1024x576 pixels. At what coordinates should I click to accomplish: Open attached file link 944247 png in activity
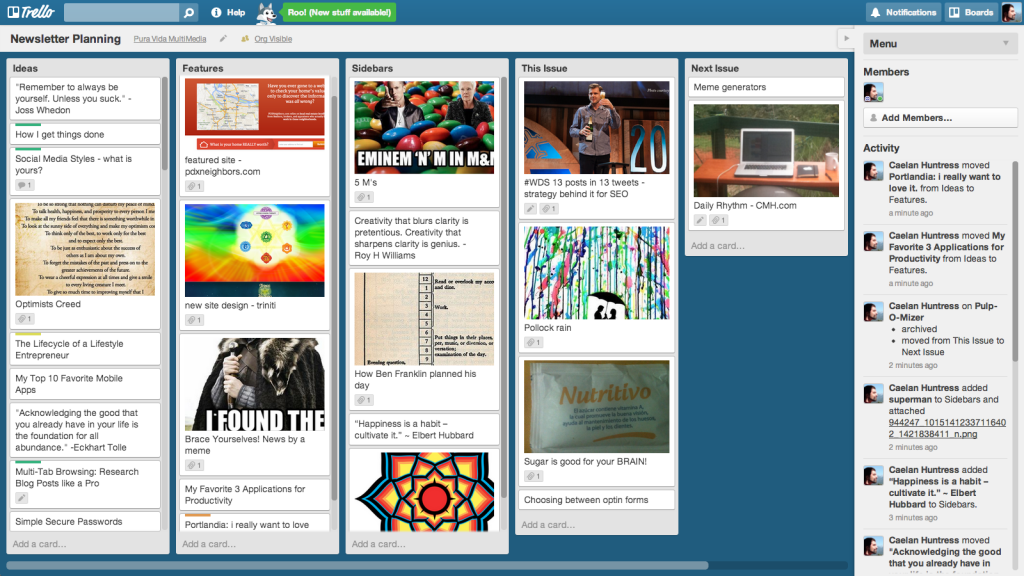tap(947, 428)
